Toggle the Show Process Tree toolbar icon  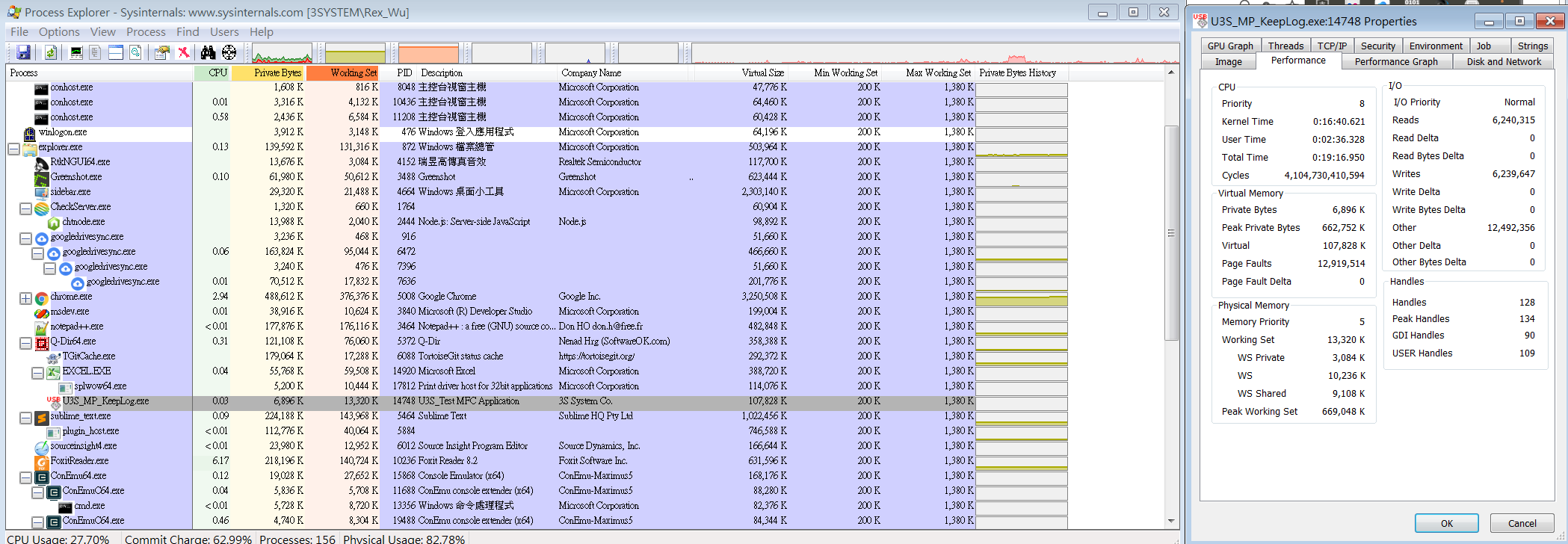point(95,52)
